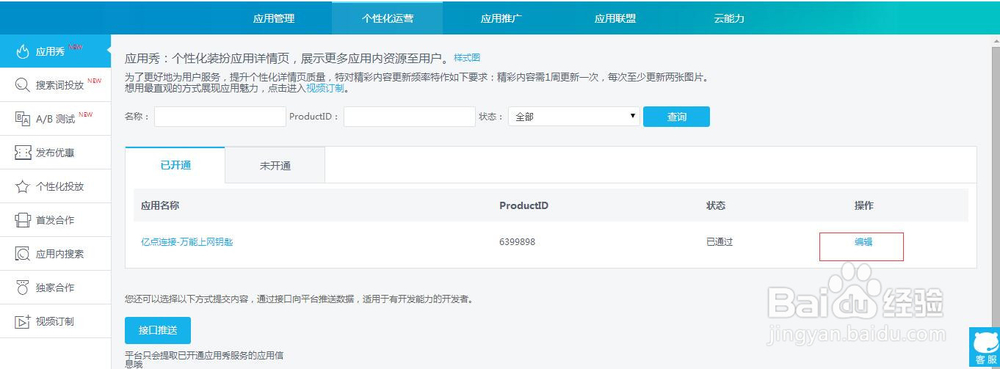
Task: Click the 接口推送 button
Action: 158,330
